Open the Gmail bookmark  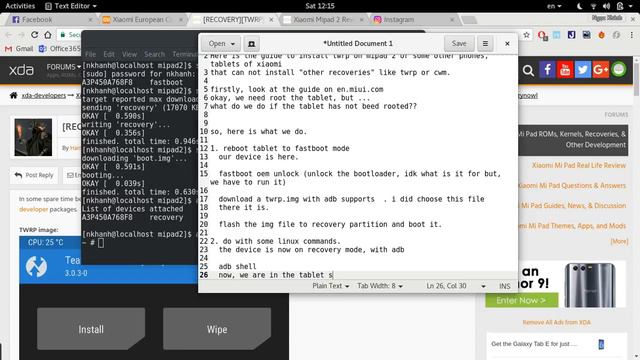click(x=19, y=49)
